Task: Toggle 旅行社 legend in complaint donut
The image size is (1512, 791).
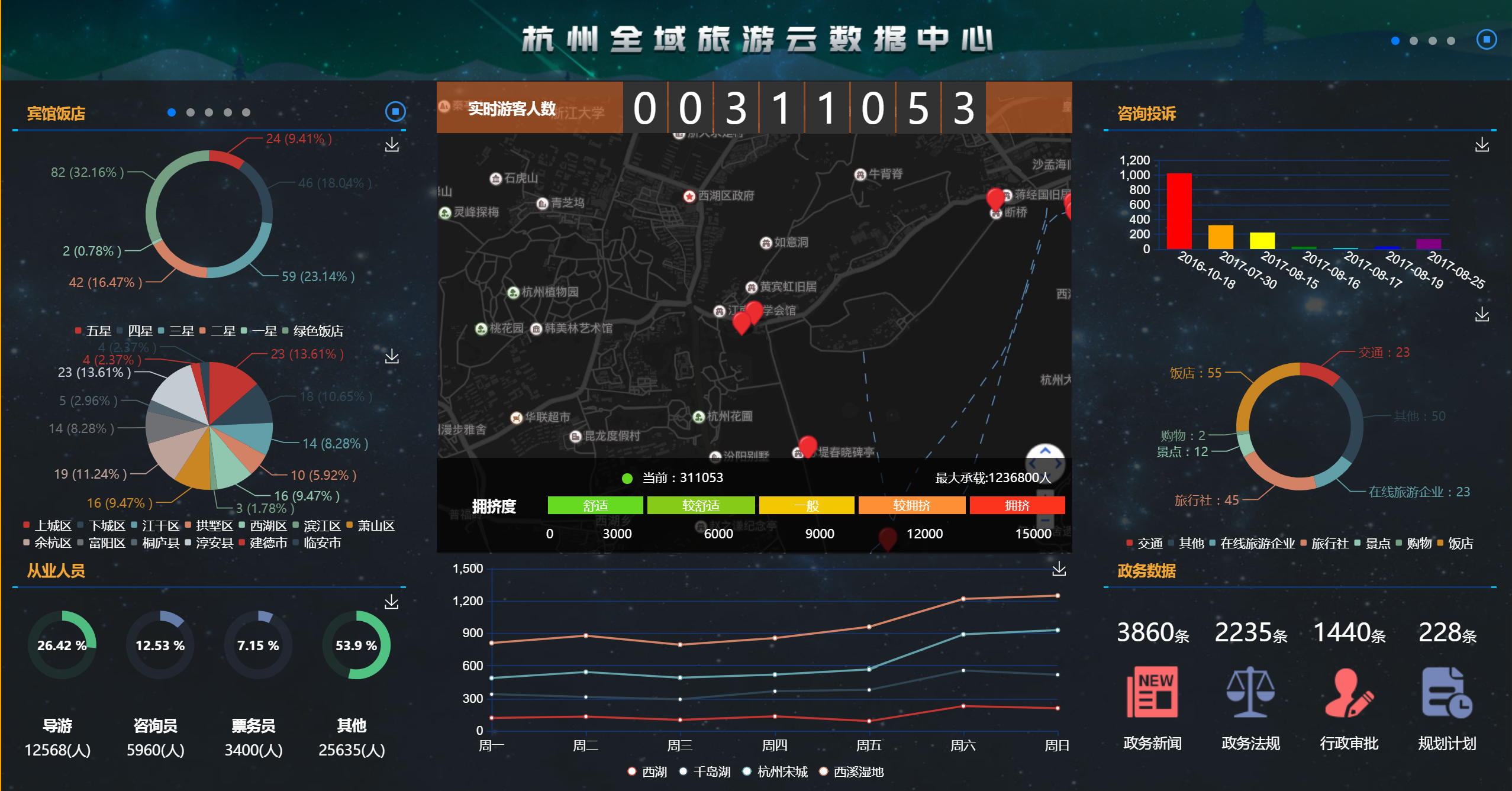Action: [1324, 543]
